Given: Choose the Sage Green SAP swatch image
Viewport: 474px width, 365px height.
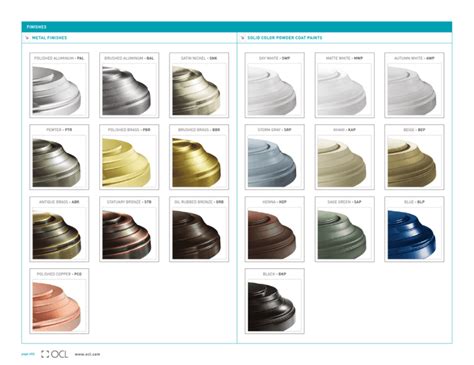Looking at the screenshot, I should [x=342, y=235].
